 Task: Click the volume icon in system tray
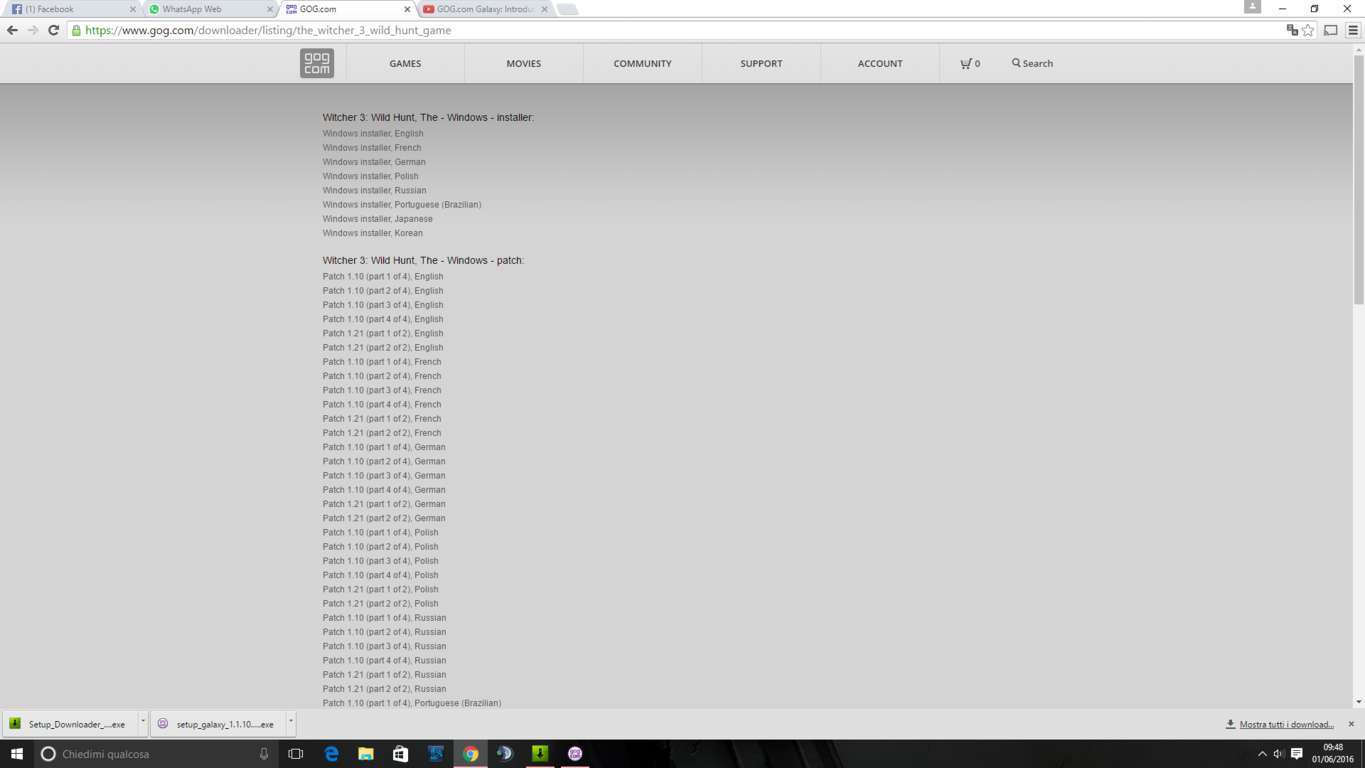click(1279, 754)
